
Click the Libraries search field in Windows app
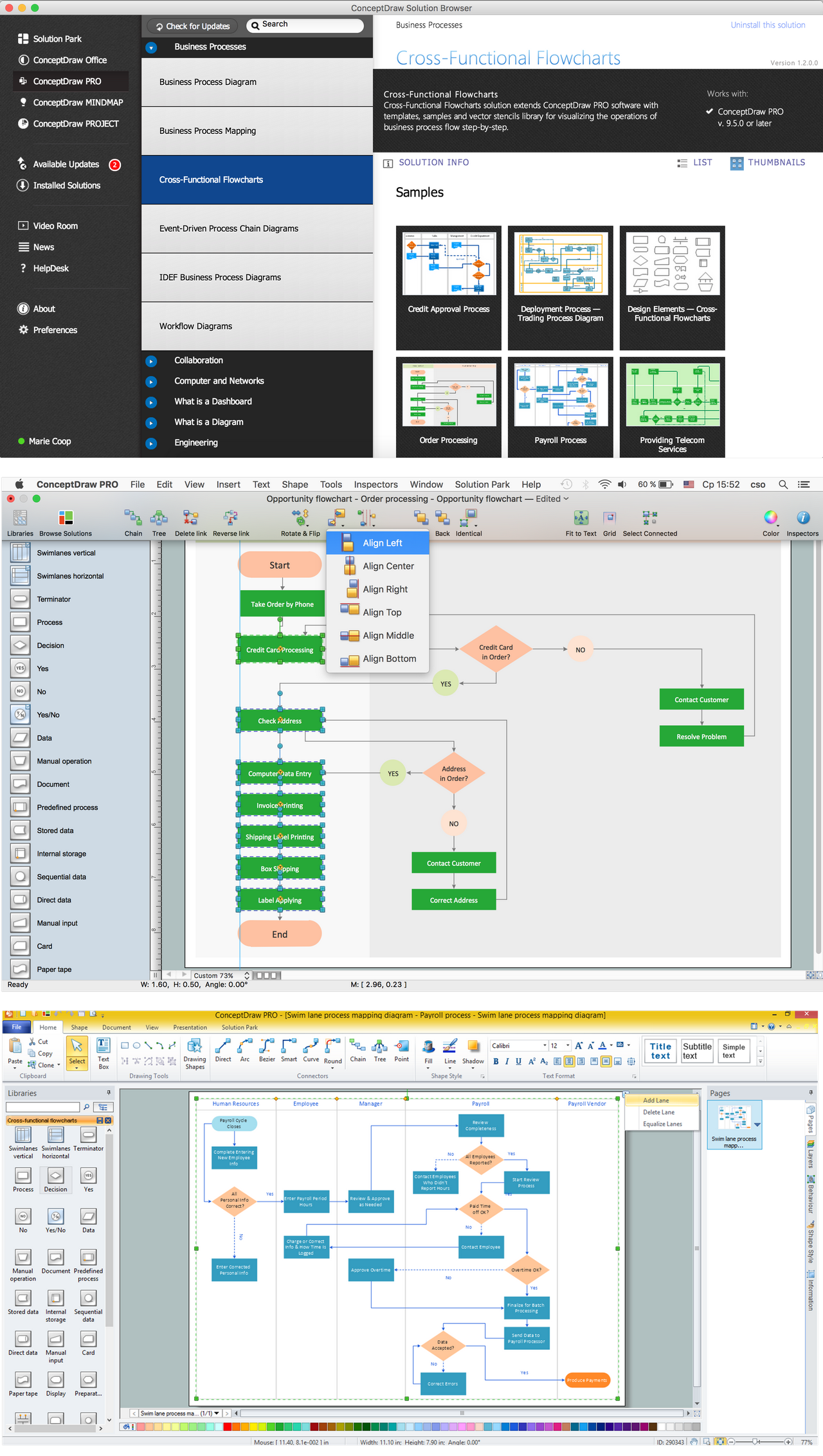click(x=42, y=1107)
